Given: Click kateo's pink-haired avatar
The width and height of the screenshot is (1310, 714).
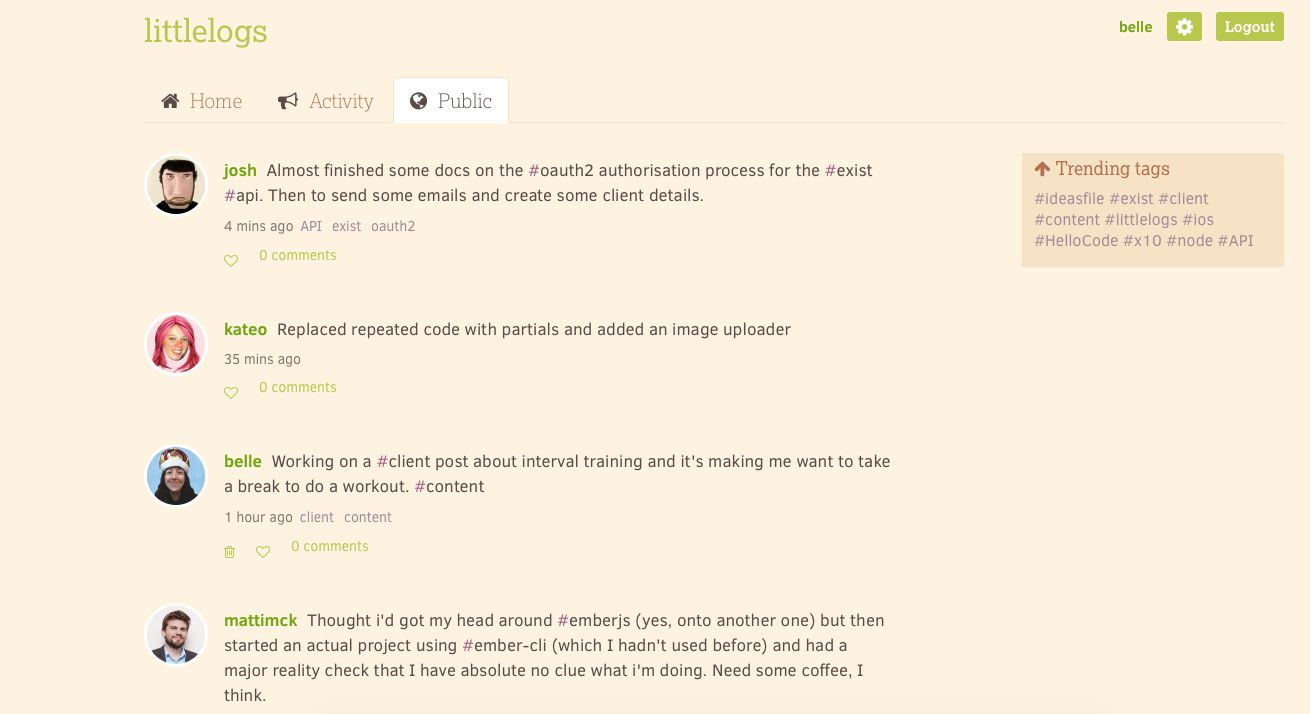Looking at the screenshot, I should click(x=176, y=343).
